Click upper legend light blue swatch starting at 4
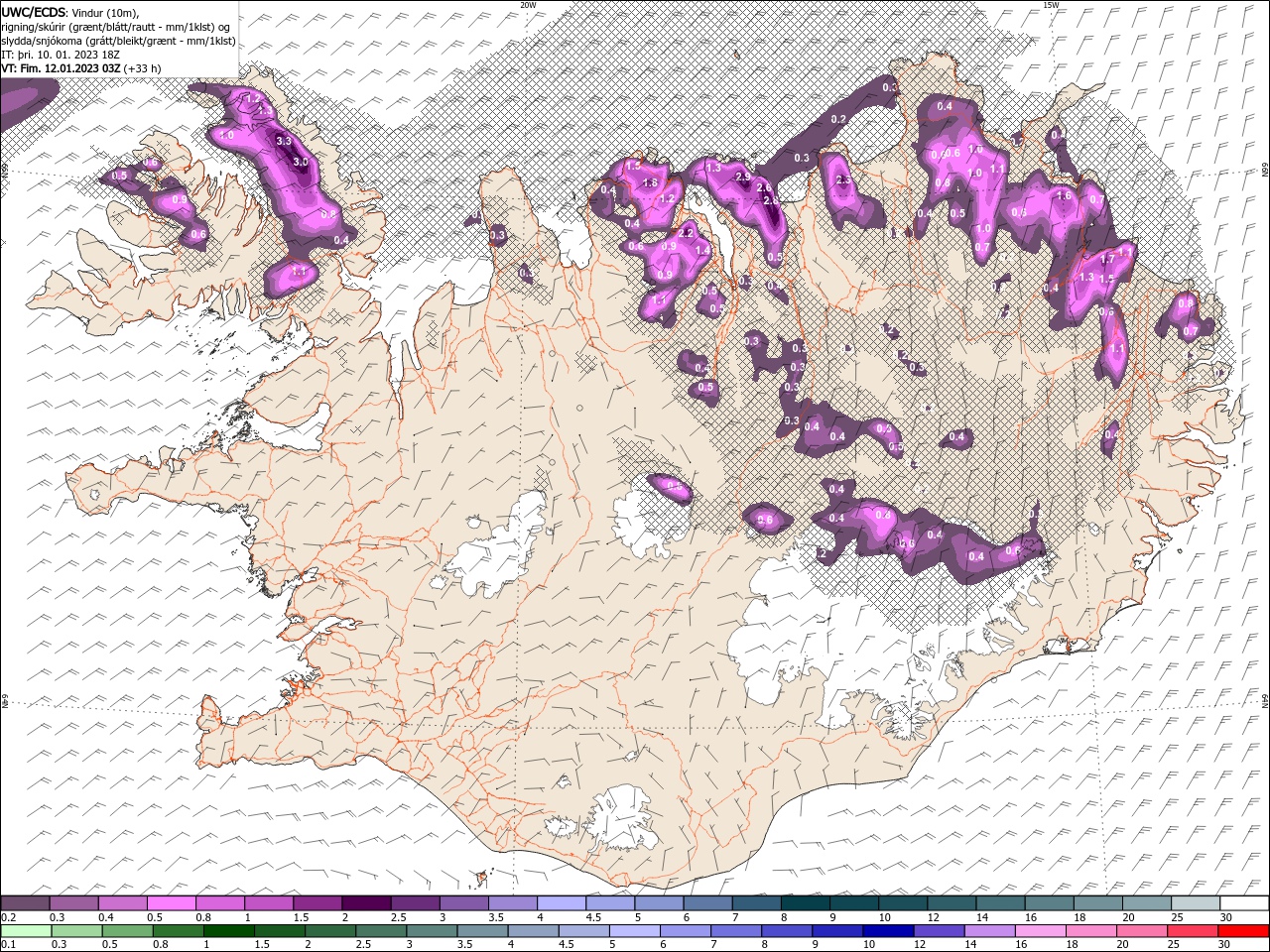The width and height of the screenshot is (1270, 952). click(562, 903)
